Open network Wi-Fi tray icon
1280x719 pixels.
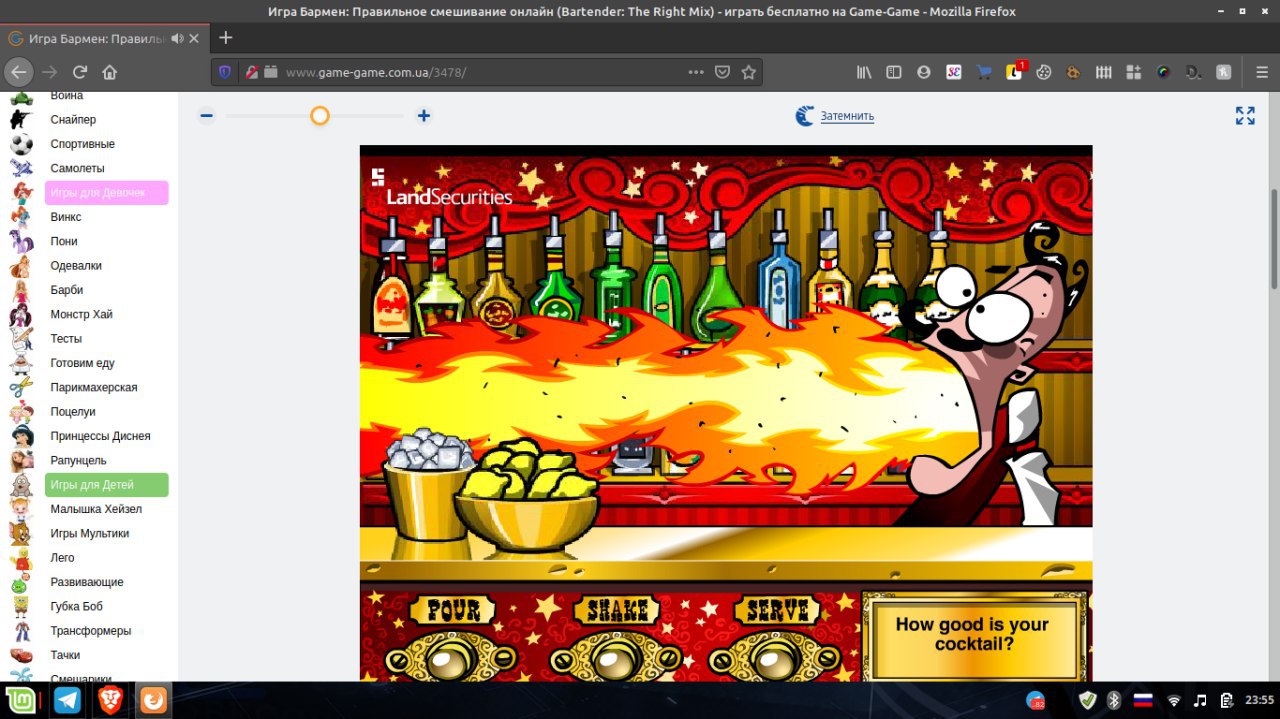coord(1174,700)
